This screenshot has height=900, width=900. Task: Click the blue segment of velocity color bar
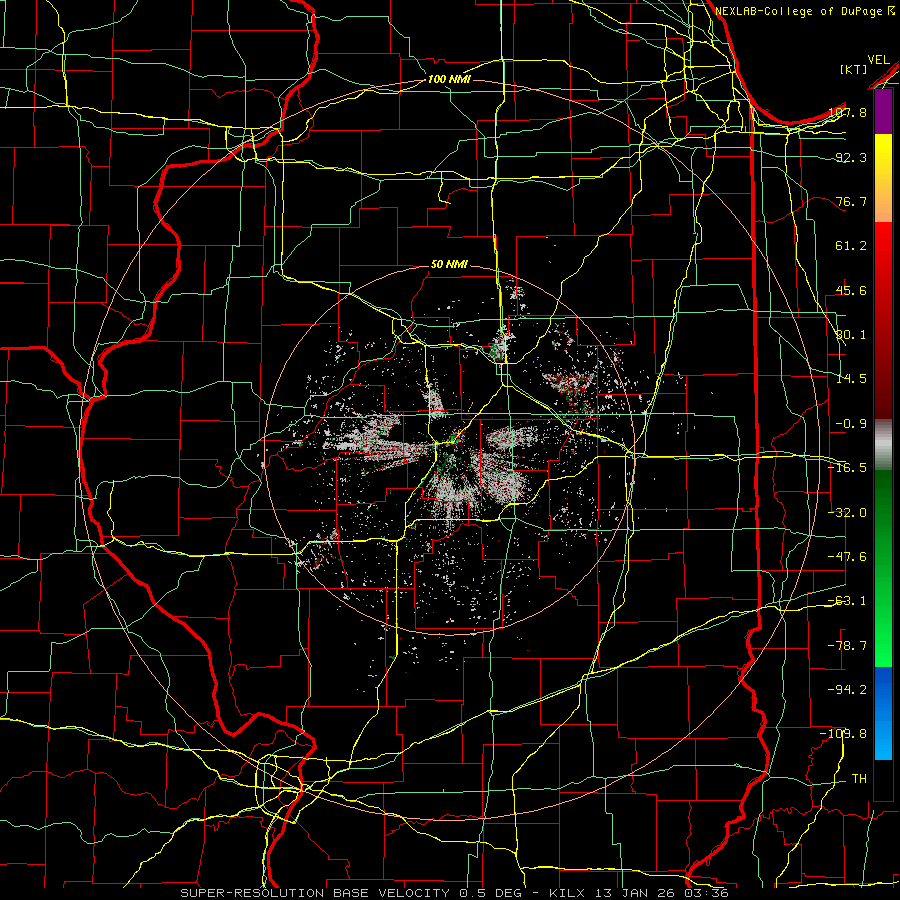[883, 713]
